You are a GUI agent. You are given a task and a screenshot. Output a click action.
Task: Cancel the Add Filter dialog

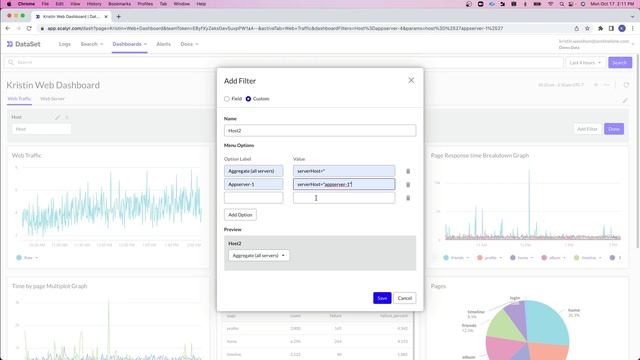[x=405, y=298]
